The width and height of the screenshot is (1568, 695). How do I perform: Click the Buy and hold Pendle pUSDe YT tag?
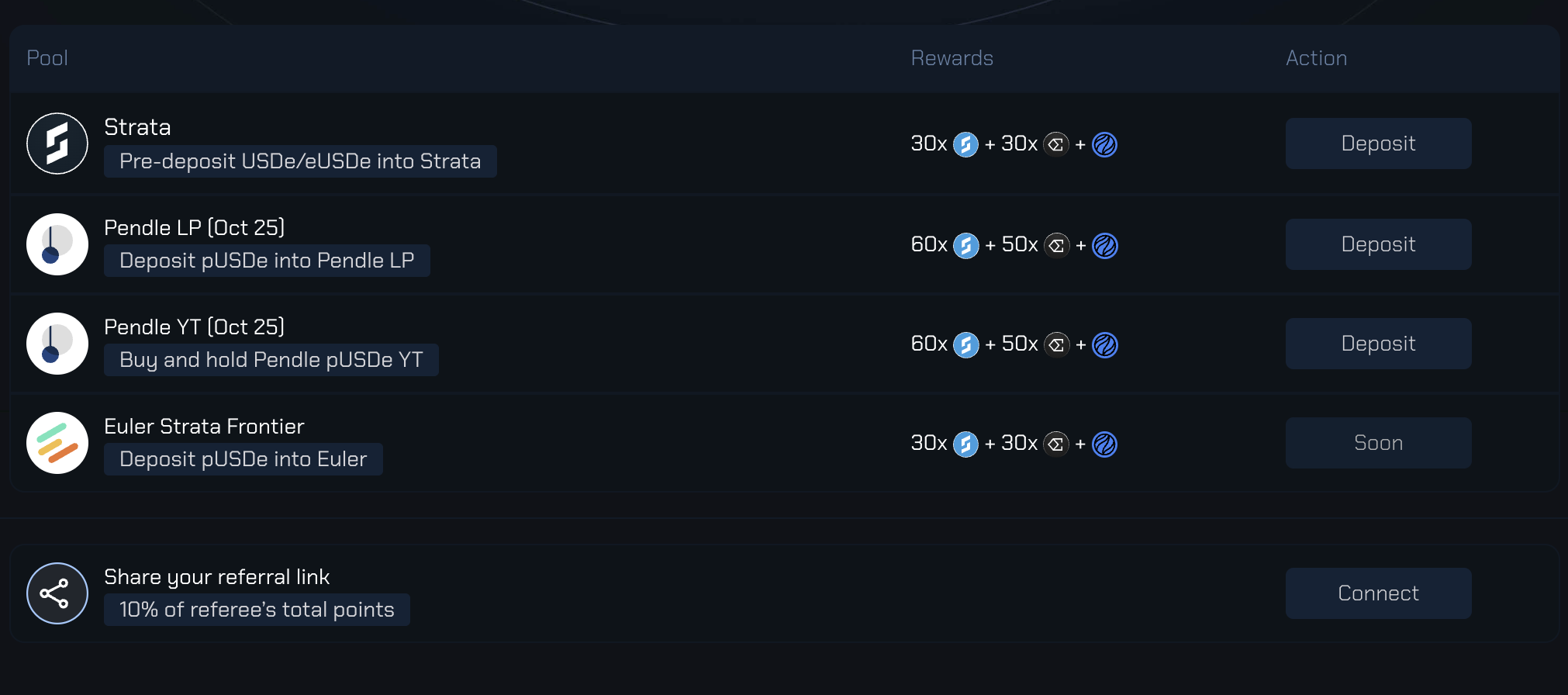[x=271, y=360]
